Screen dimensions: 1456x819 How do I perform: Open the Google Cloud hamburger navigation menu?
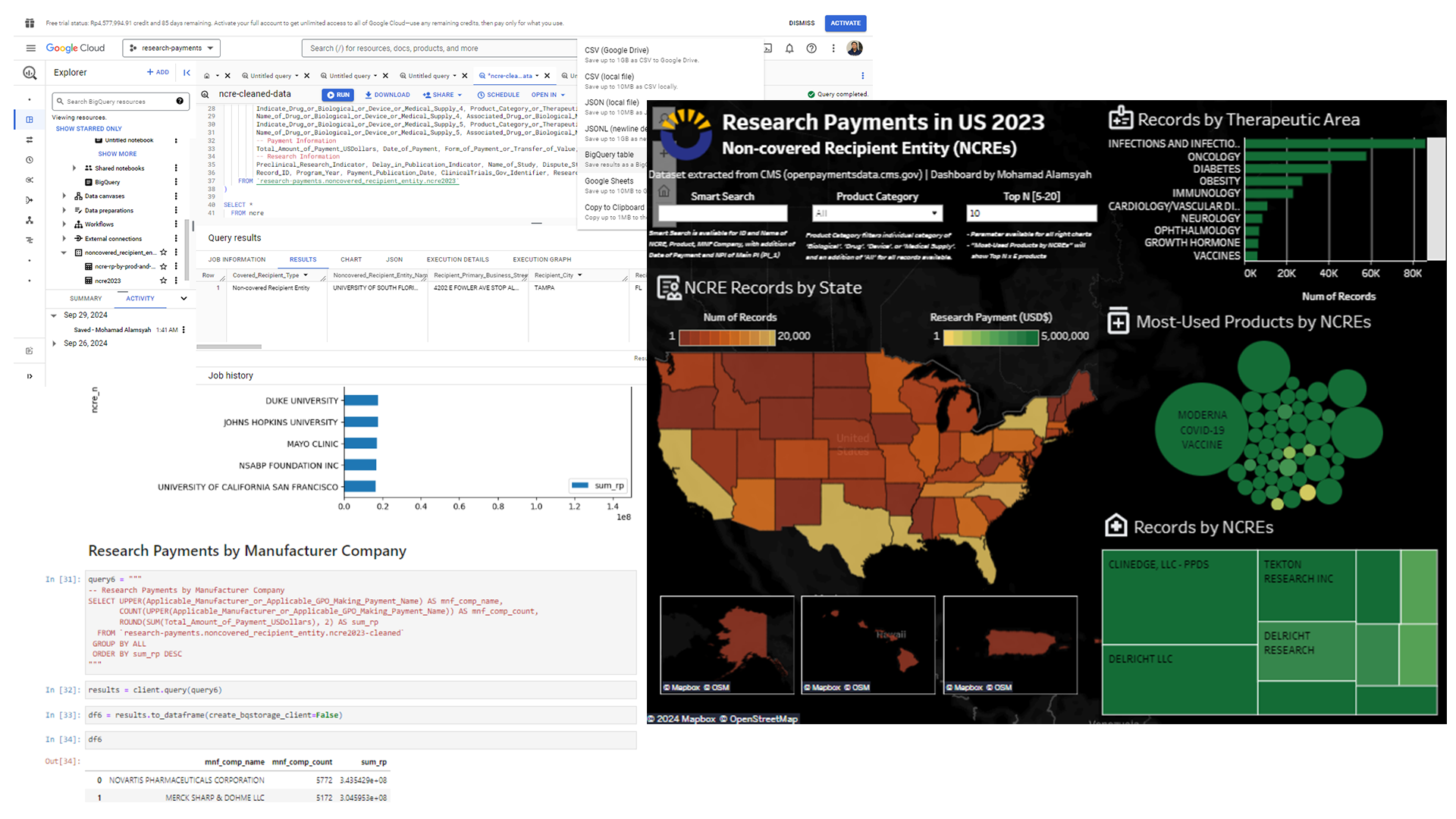pos(30,48)
